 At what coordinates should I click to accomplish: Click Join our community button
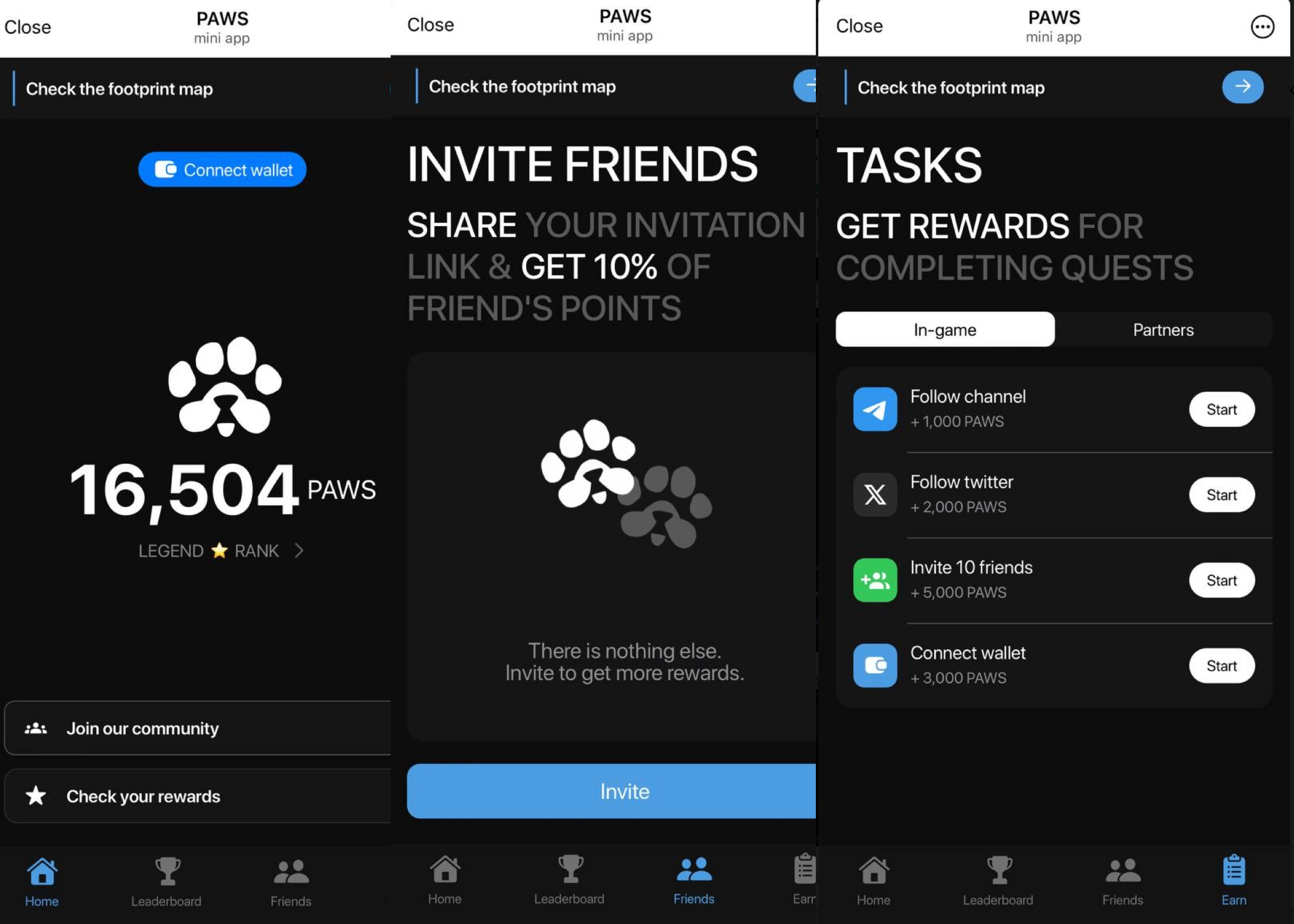pos(200,727)
